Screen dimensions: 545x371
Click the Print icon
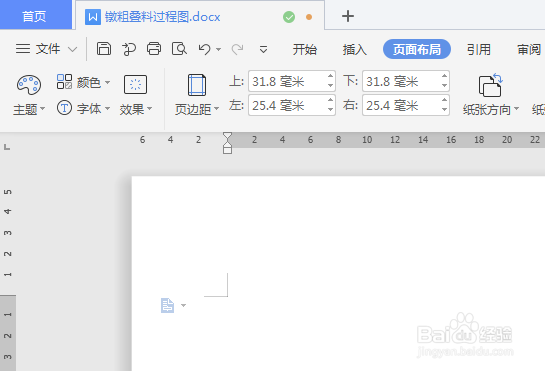(x=154, y=49)
